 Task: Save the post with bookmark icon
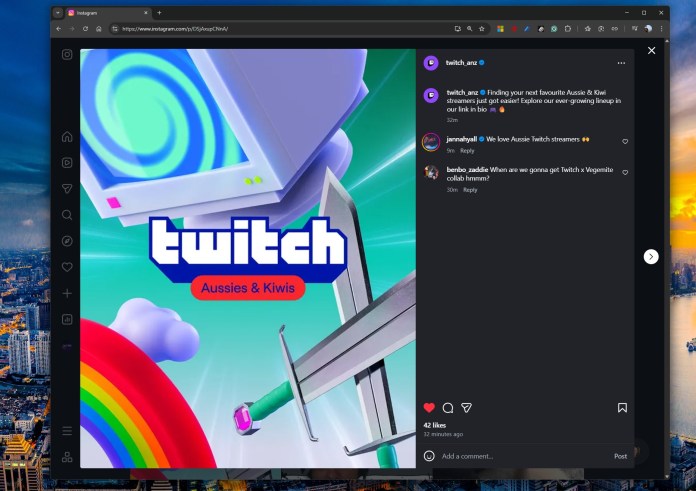pyautogui.click(x=622, y=408)
